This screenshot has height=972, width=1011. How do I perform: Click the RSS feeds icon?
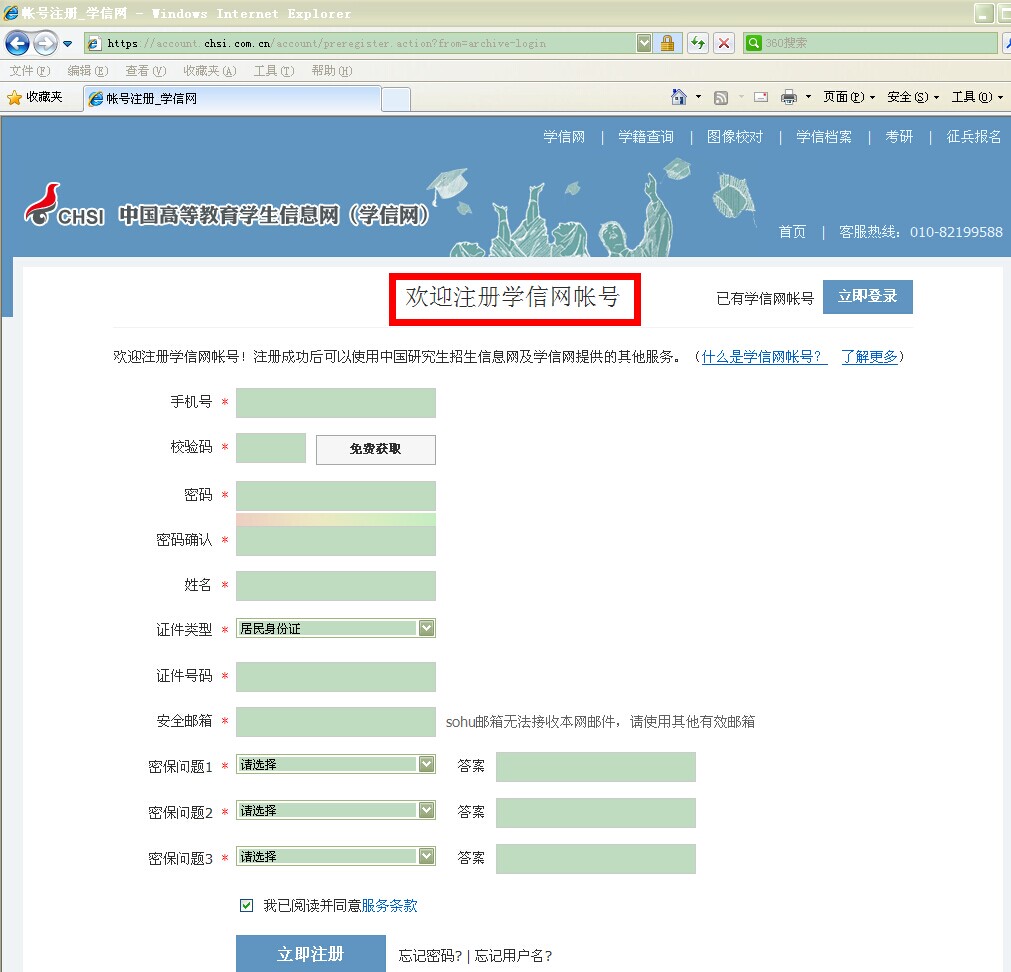pos(721,97)
